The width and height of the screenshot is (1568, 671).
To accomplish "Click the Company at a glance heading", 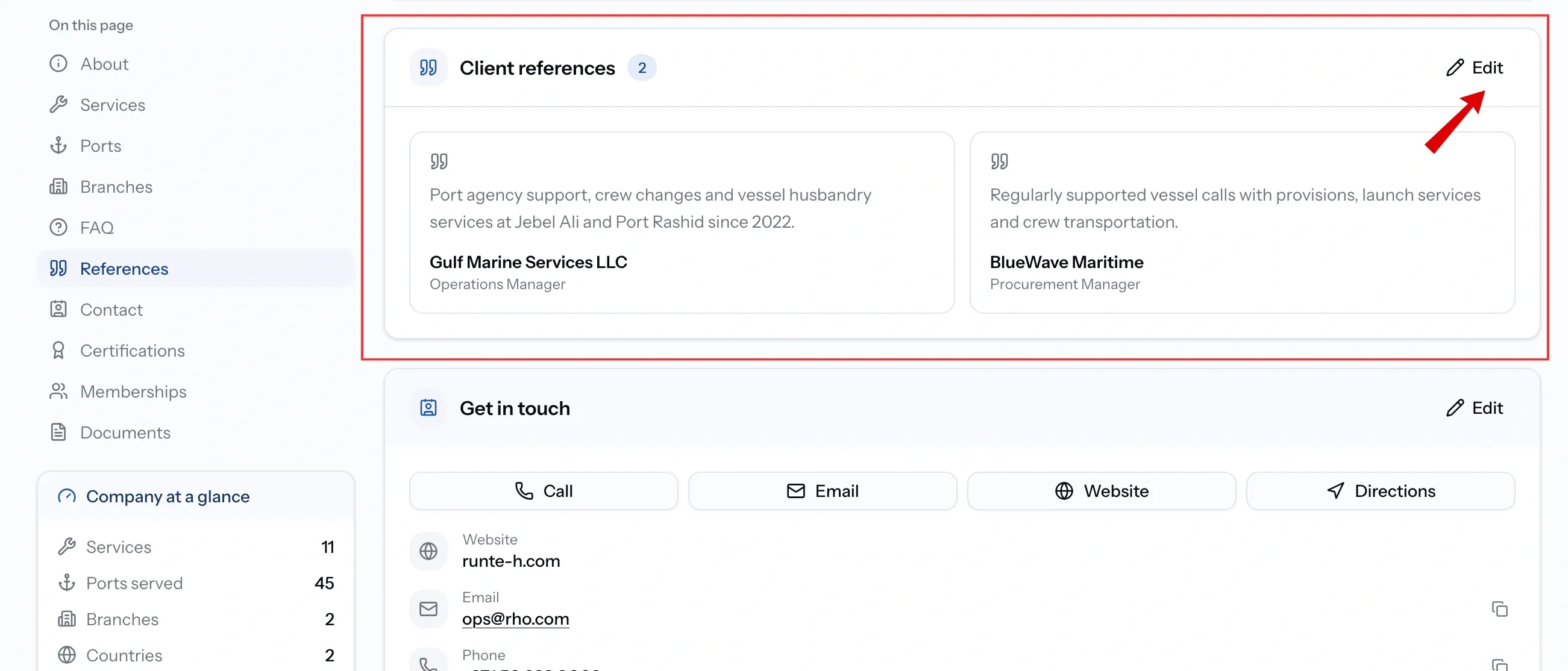I will [168, 496].
